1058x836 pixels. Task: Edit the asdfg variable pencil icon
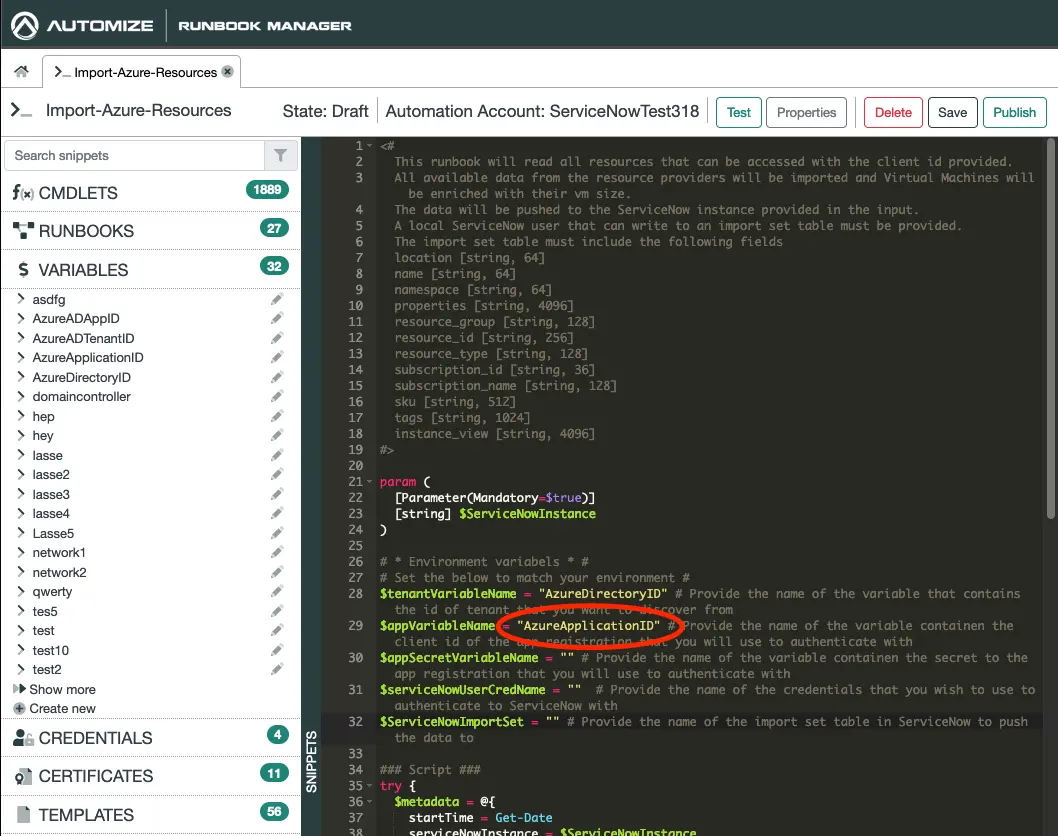coord(277,299)
